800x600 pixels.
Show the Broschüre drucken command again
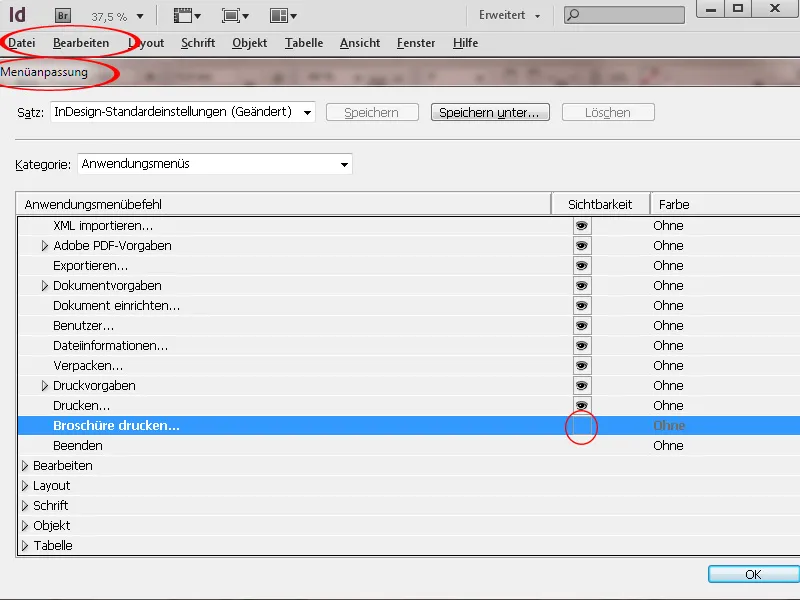[x=582, y=426]
